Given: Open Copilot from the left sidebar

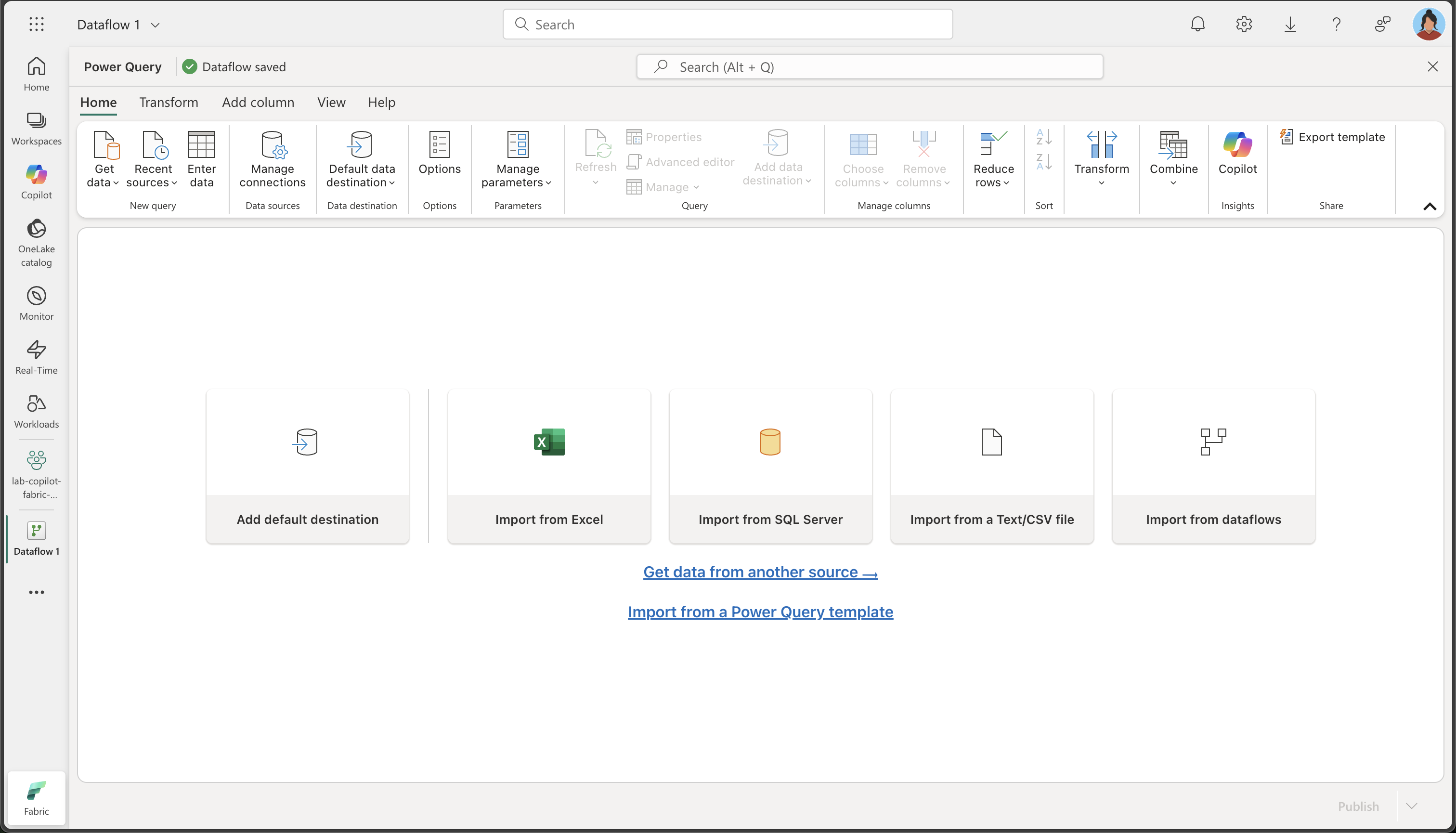Looking at the screenshot, I should [36, 182].
